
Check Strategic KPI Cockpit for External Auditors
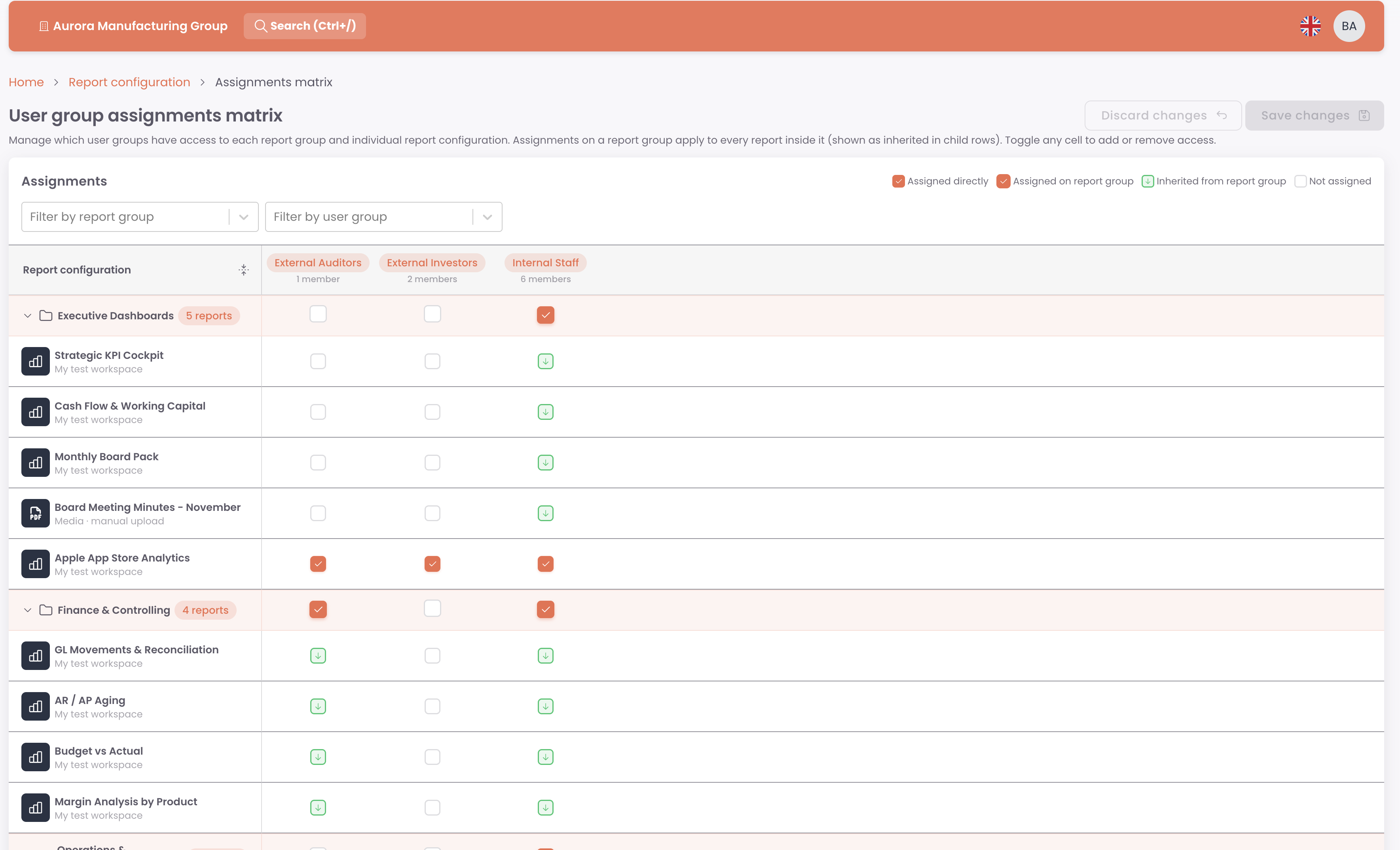point(318,361)
